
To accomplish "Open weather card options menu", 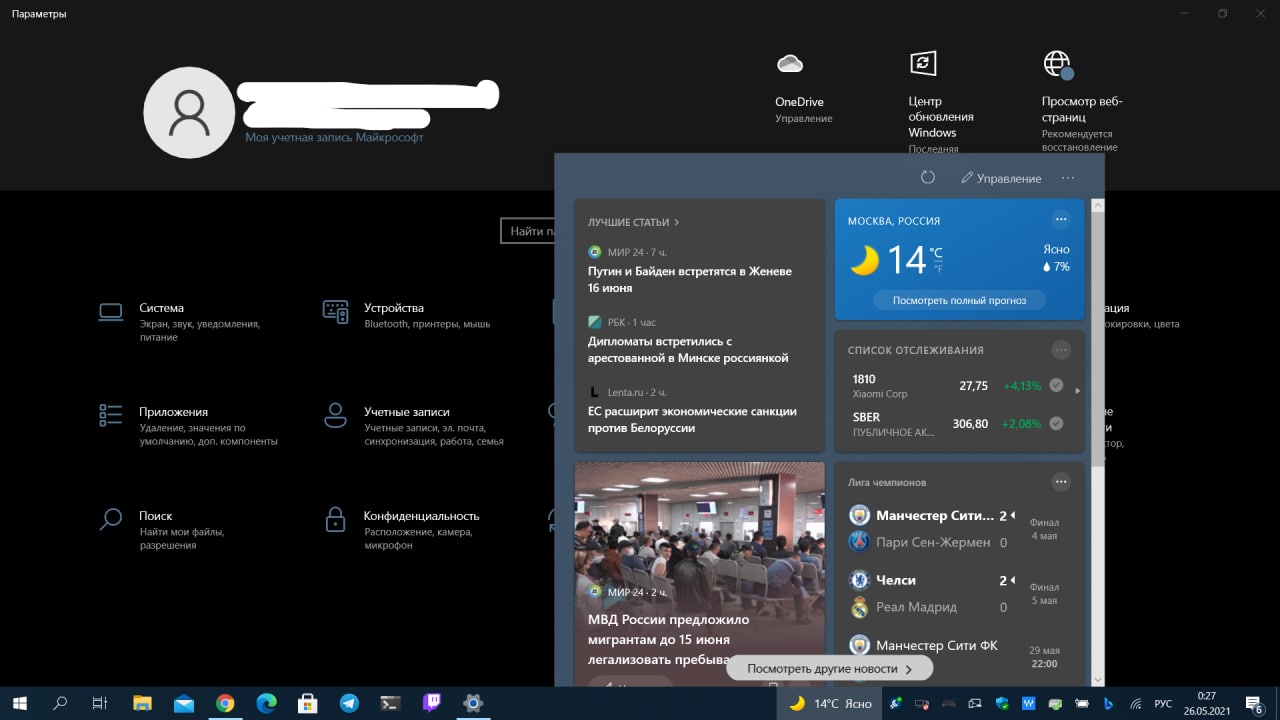I will [x=1061, y=219].
